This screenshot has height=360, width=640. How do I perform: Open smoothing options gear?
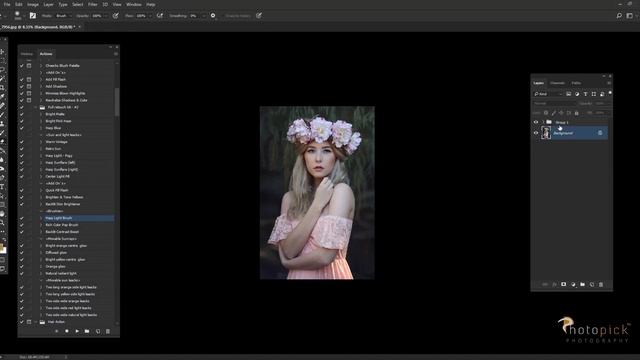click(x=213, y=16)
